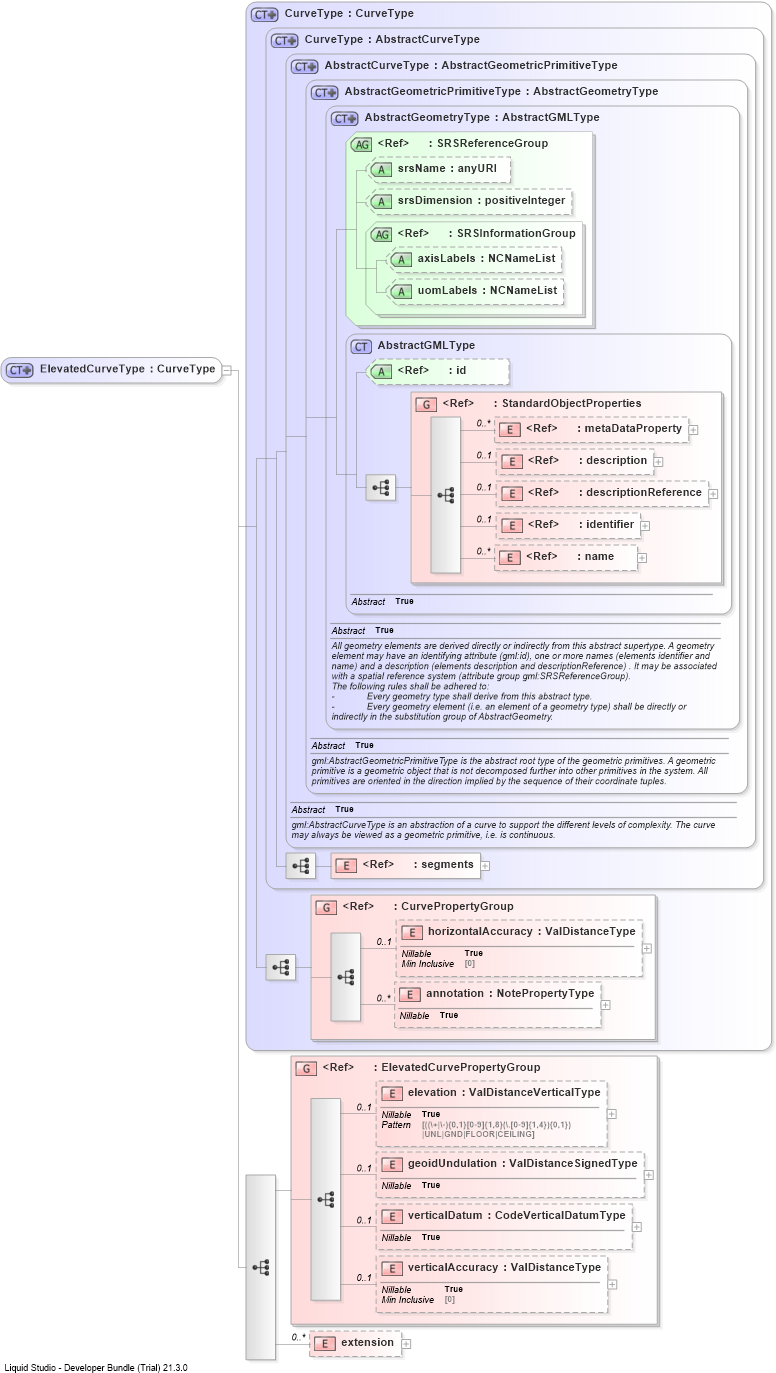
Task: Click the attribute icon of axisLabels
Action: [401, 260]
